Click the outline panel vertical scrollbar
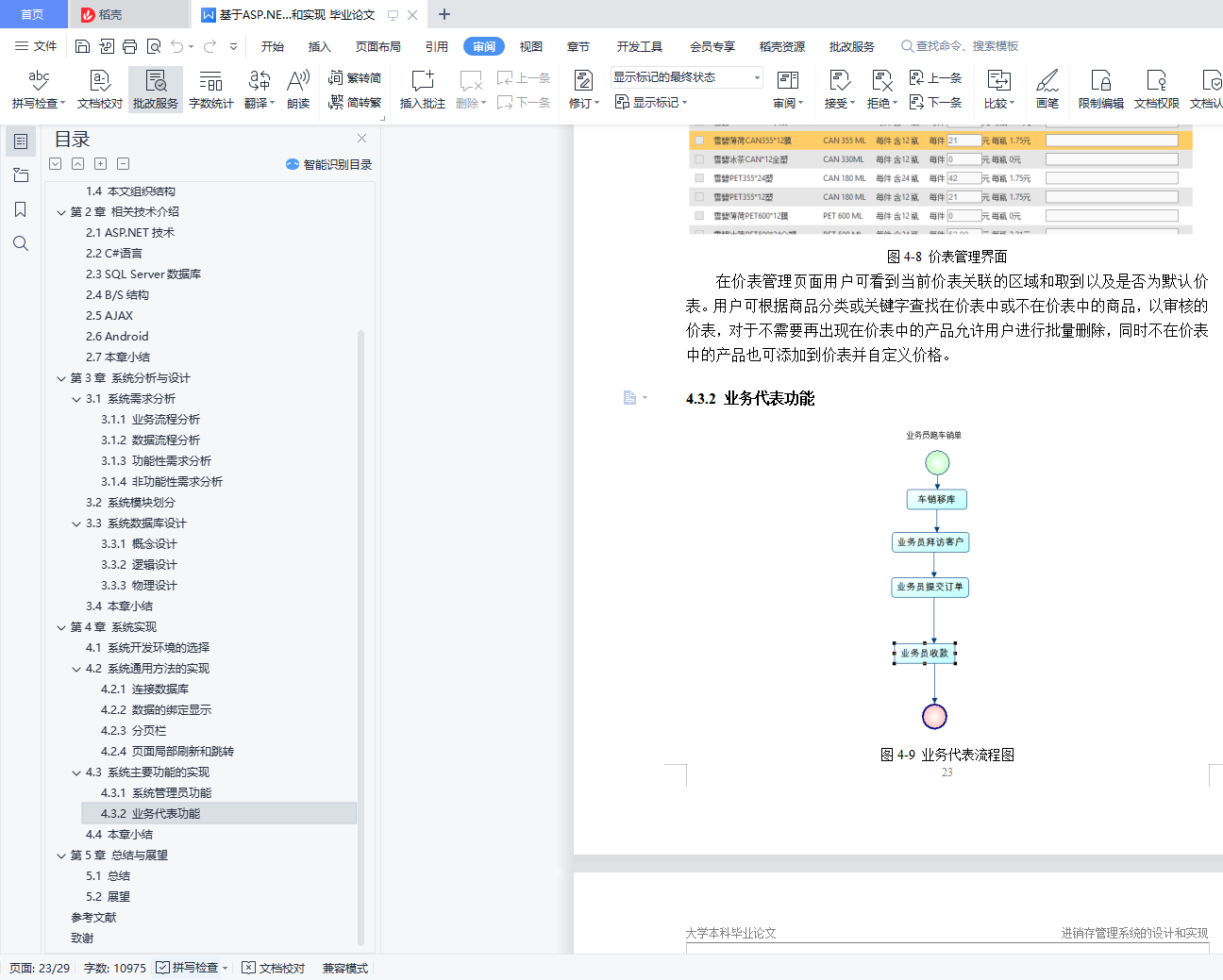Screen dimensions: 1223x980 (360, 637)
